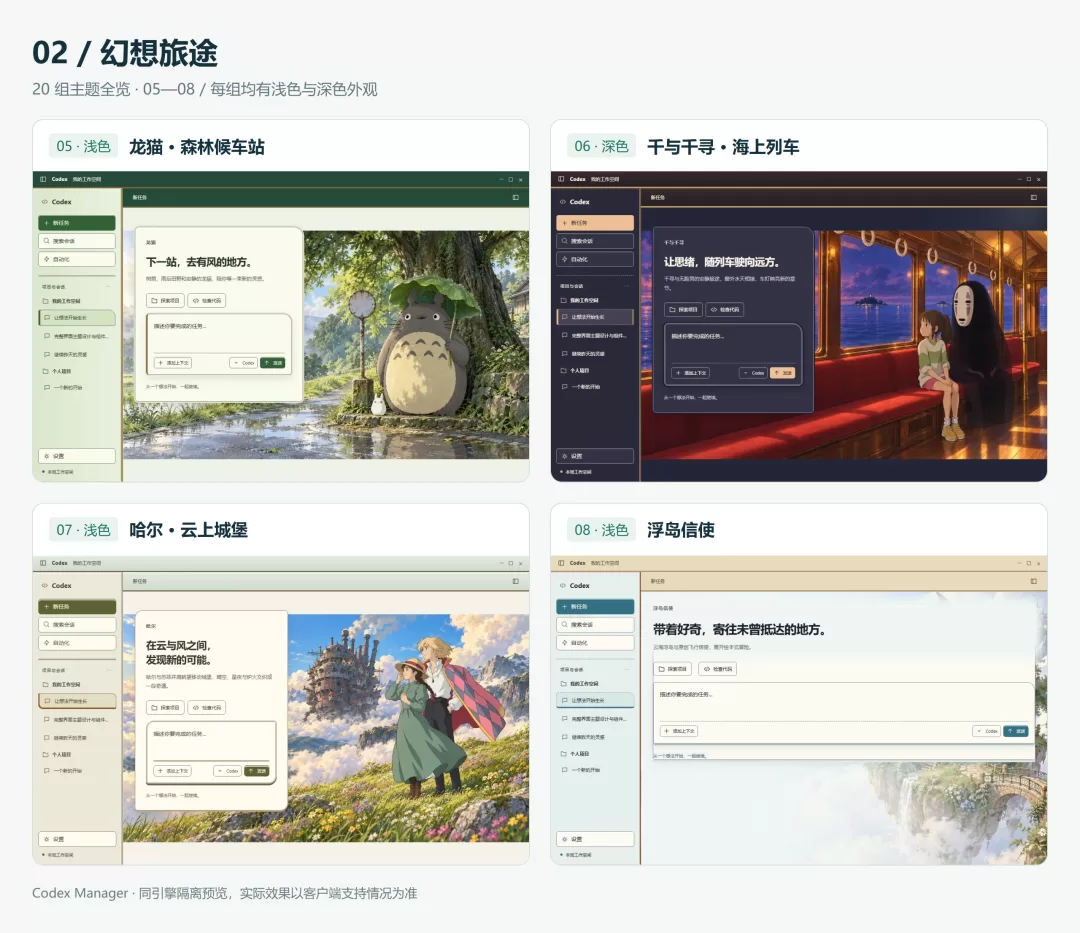This screenshot has width=1080, height=933.
Task: Open 我的工作空间 folder in preview 07 sidebar
Action: pyautogui.click(x=62, y=684)
